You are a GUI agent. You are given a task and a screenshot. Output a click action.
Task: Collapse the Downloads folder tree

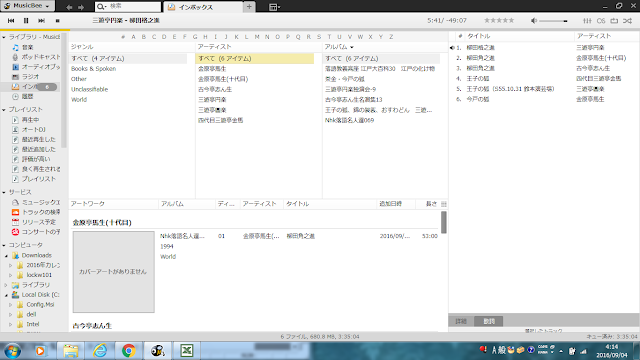click(6, 256)
